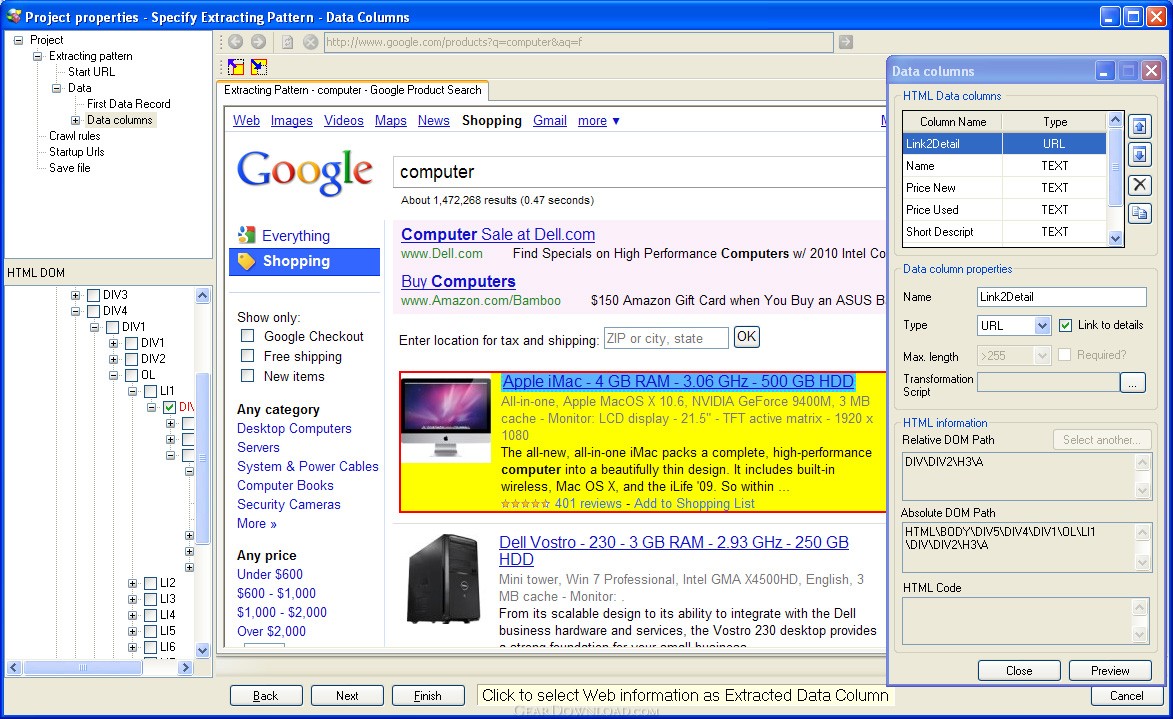1173x719 pixels.
Task: Click the app icon in the title bar
Action: [x=13, y=16]
